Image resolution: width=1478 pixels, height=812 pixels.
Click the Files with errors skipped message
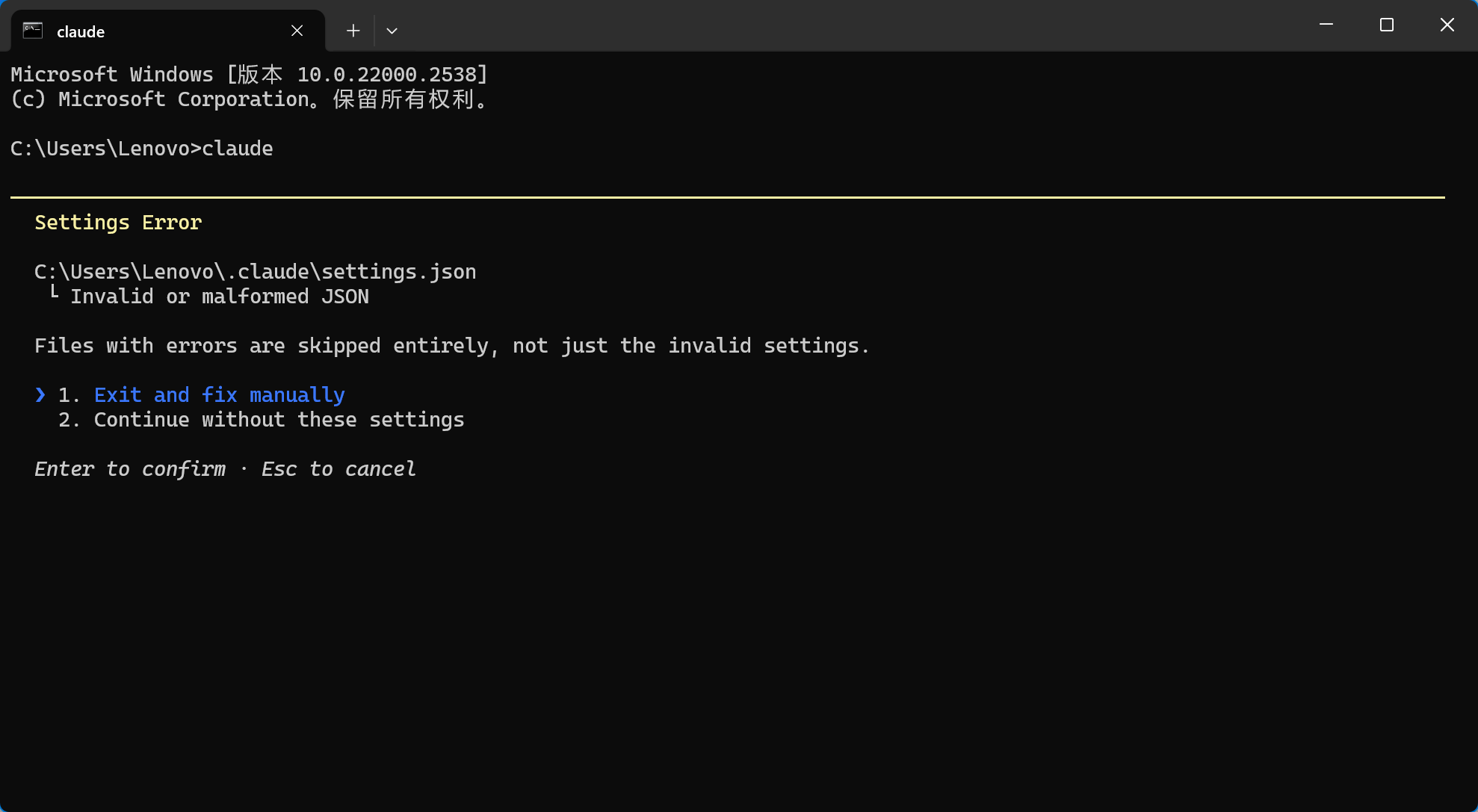(452, 345)
